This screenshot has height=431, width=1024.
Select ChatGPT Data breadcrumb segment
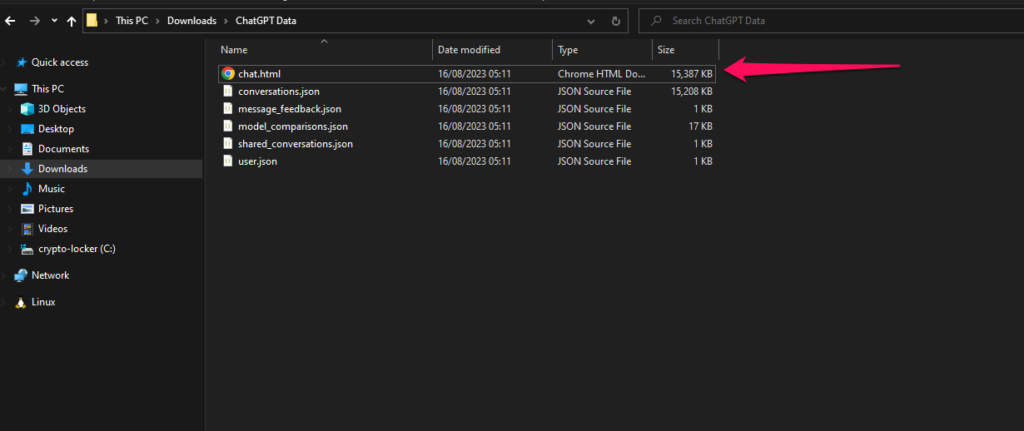[x=266, y=21]
